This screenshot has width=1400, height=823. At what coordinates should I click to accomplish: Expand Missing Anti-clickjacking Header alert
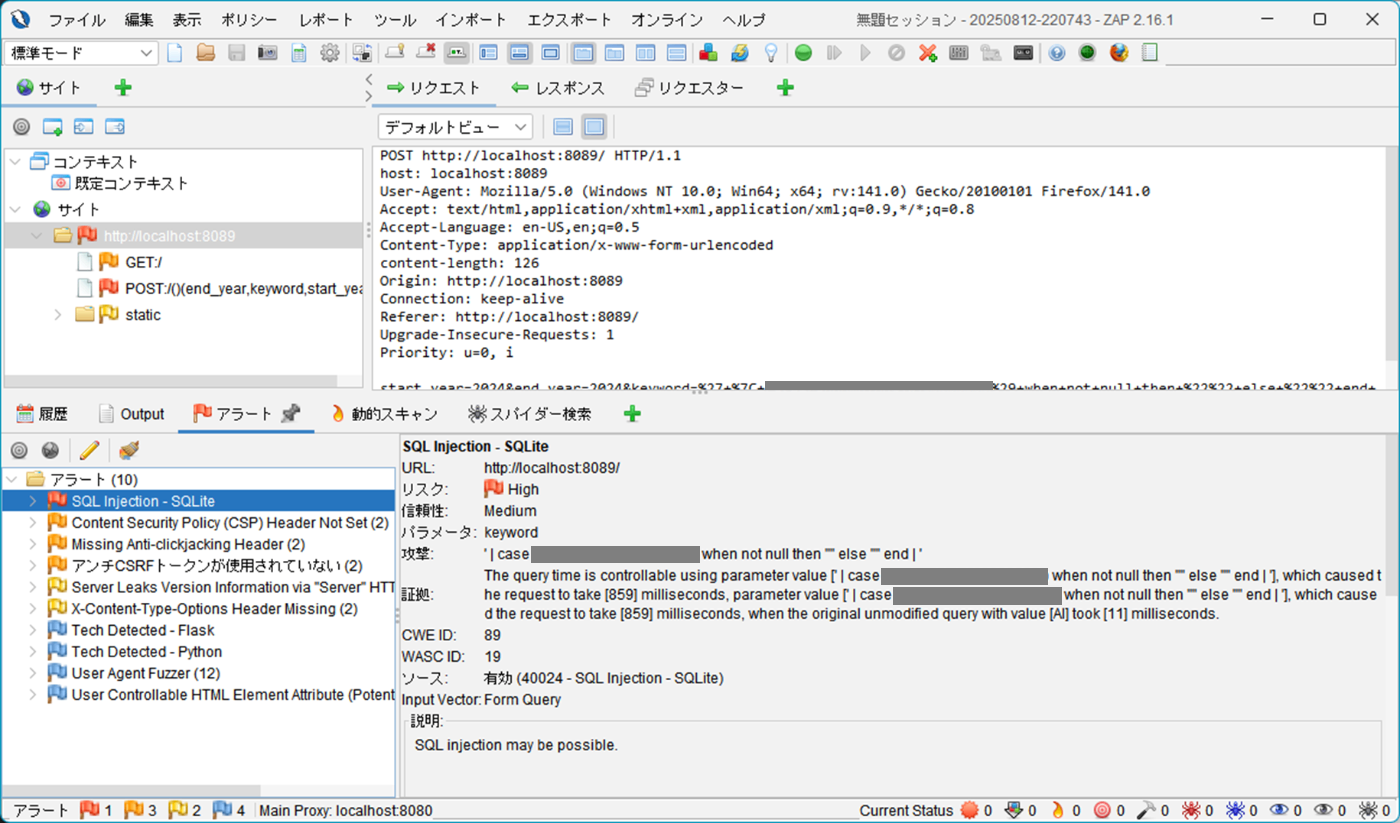pyautogui.click(x=33, y=544)
